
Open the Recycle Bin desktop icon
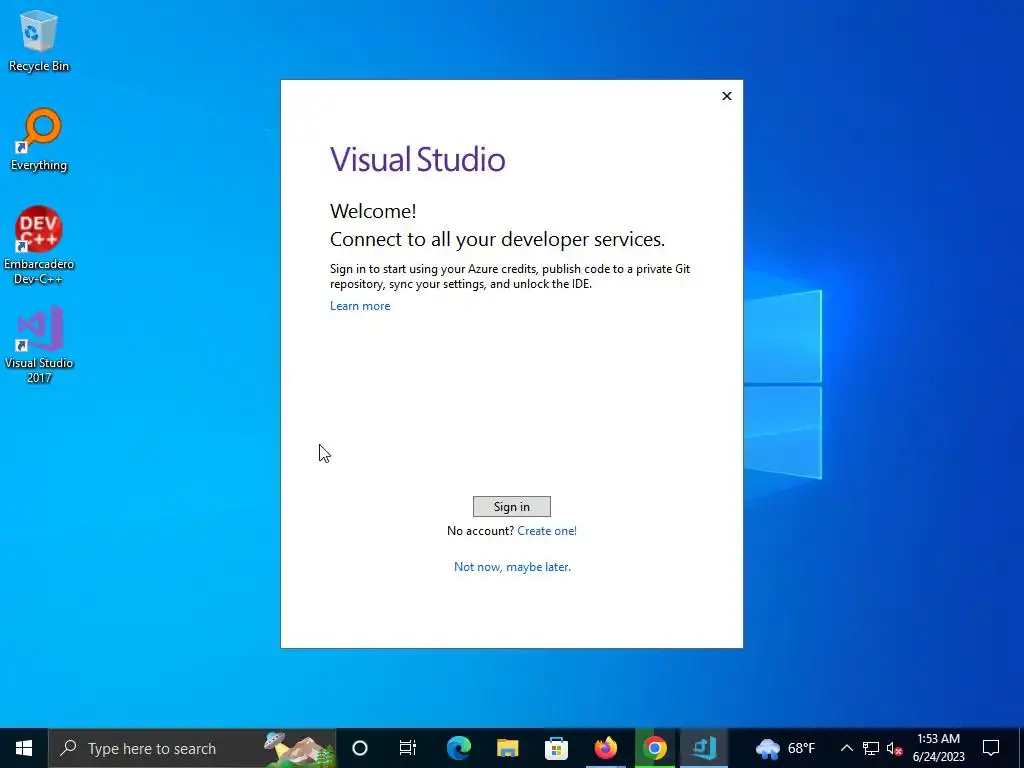(39, 40)
